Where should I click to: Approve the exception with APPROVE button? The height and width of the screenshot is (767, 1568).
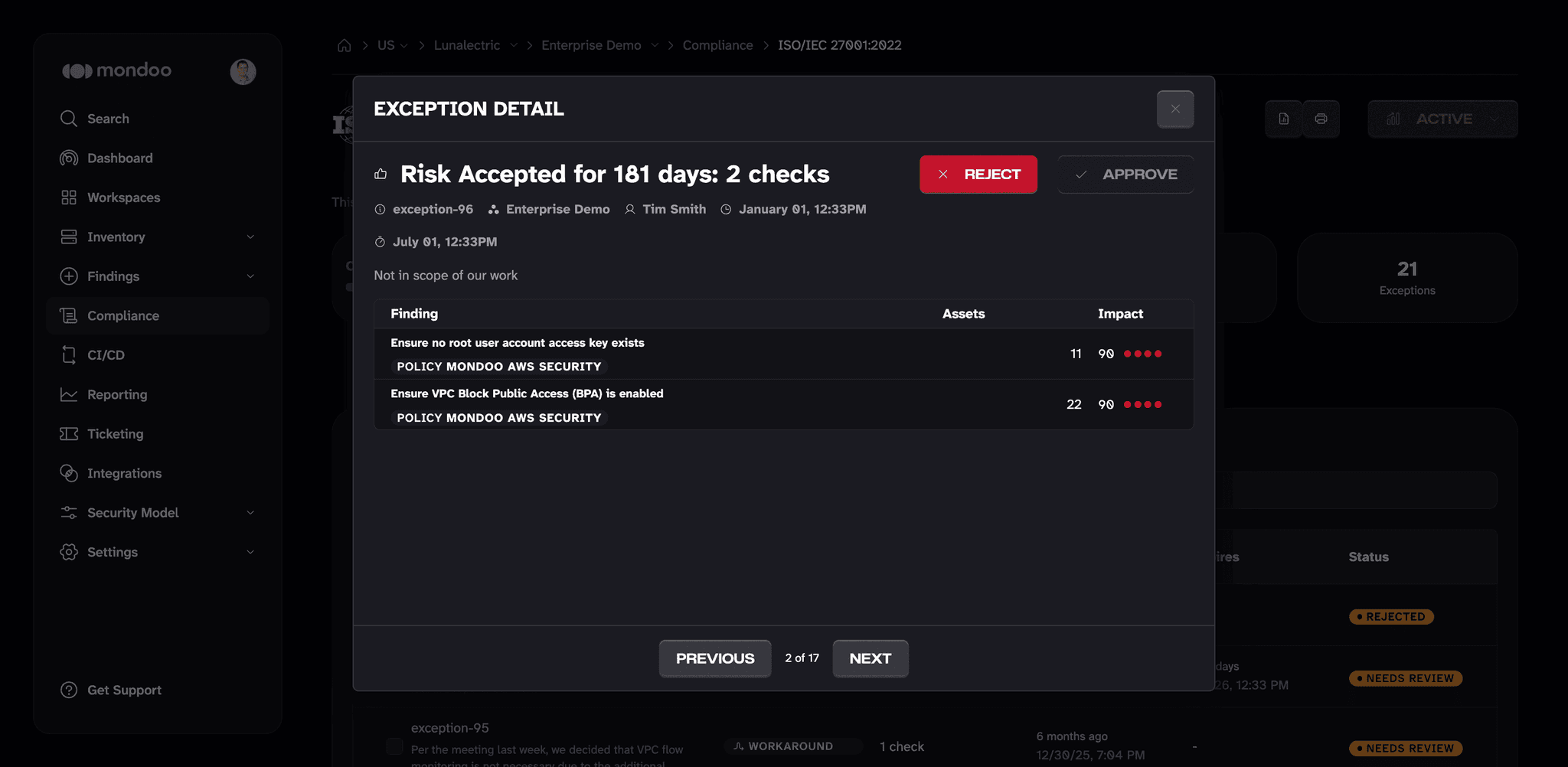(1125, 175)
